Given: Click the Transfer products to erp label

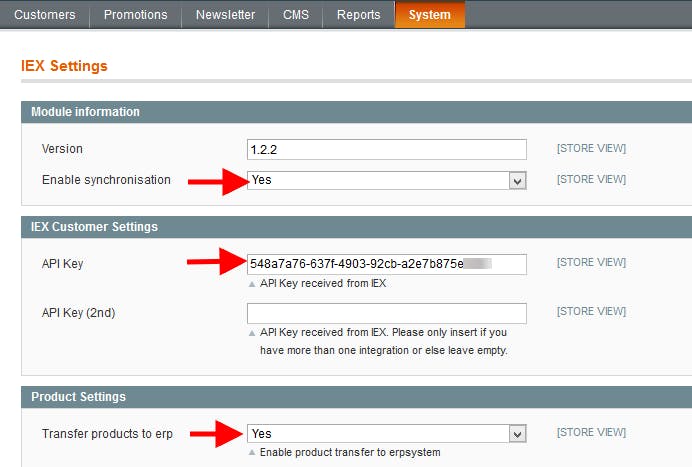Looking at the screenshot, I should tap(107, 433).
